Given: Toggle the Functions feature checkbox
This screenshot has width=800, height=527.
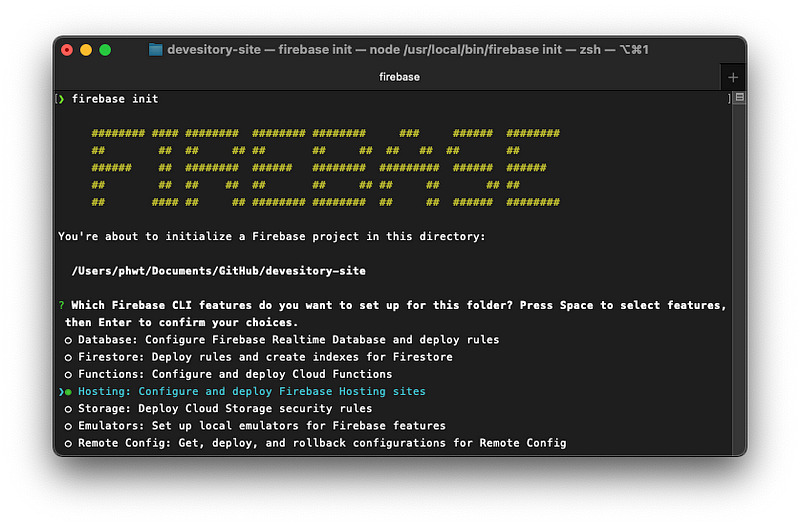Looking at the screenshot, I should click(68, 375).
